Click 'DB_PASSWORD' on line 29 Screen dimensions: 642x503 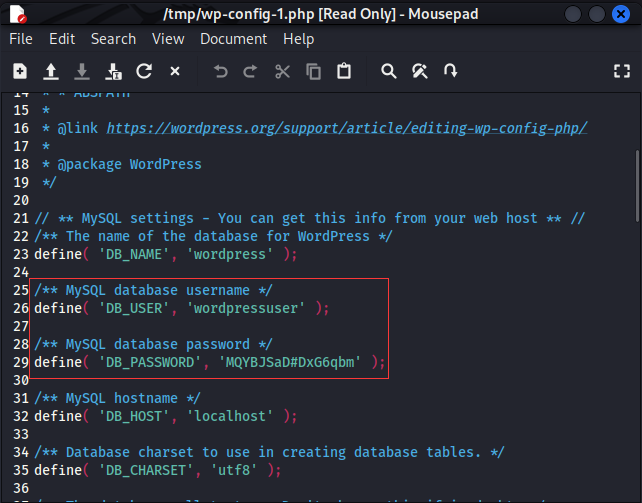click(150, 362)
